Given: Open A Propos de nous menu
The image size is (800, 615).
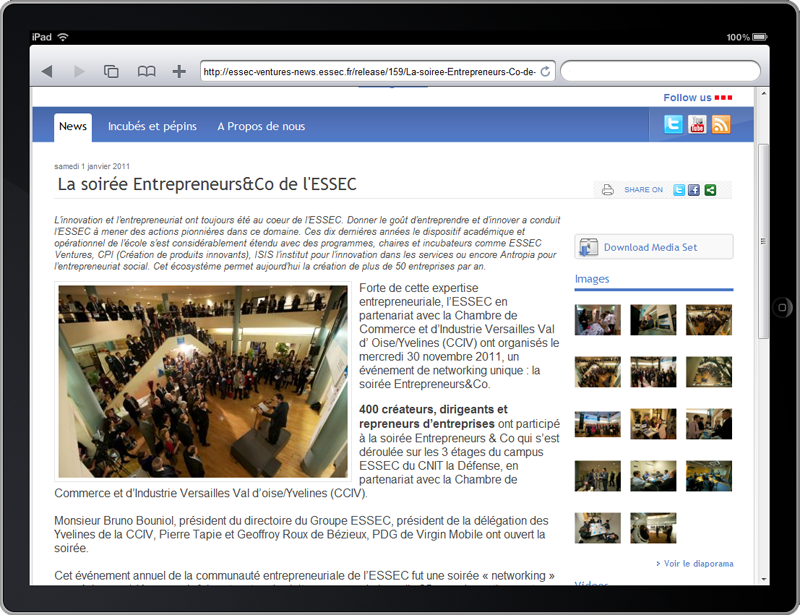Looking at the screenshot, I should coord(261,126).
